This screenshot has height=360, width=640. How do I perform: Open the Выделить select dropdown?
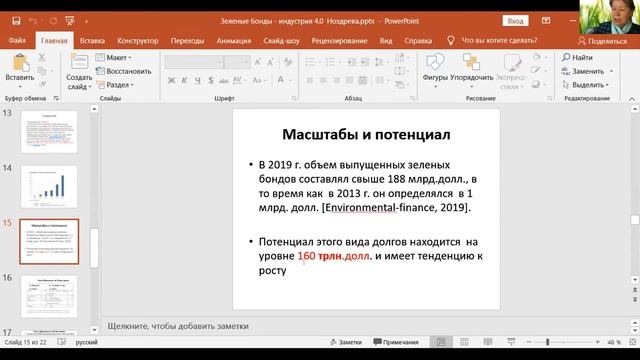585,85
